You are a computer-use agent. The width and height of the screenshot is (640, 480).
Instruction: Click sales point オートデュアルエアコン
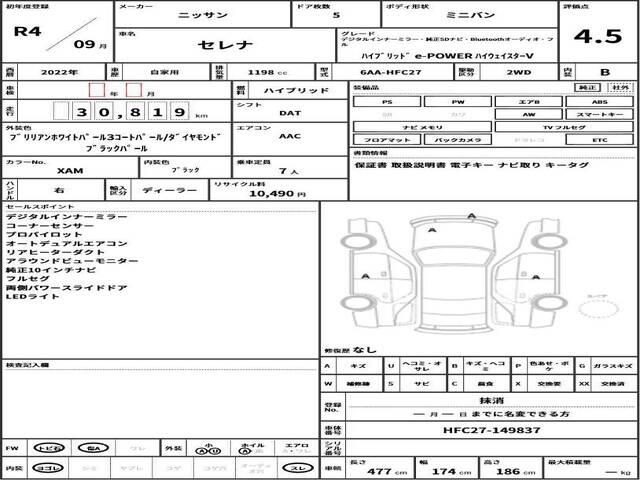click(67, 244)
